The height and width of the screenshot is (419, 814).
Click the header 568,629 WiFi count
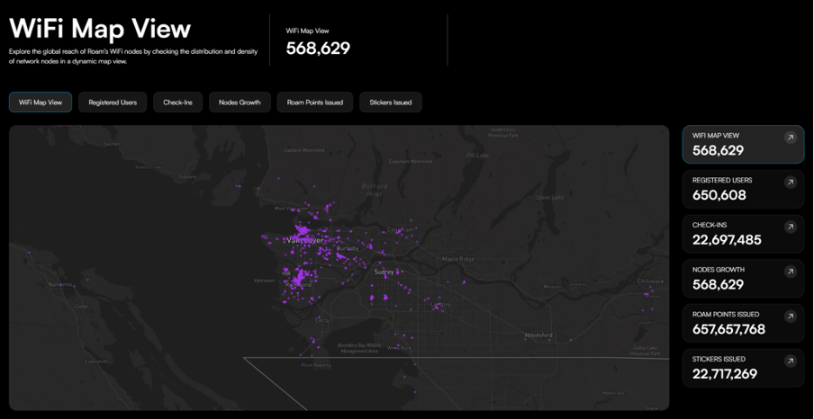click(x=318, y=48)
